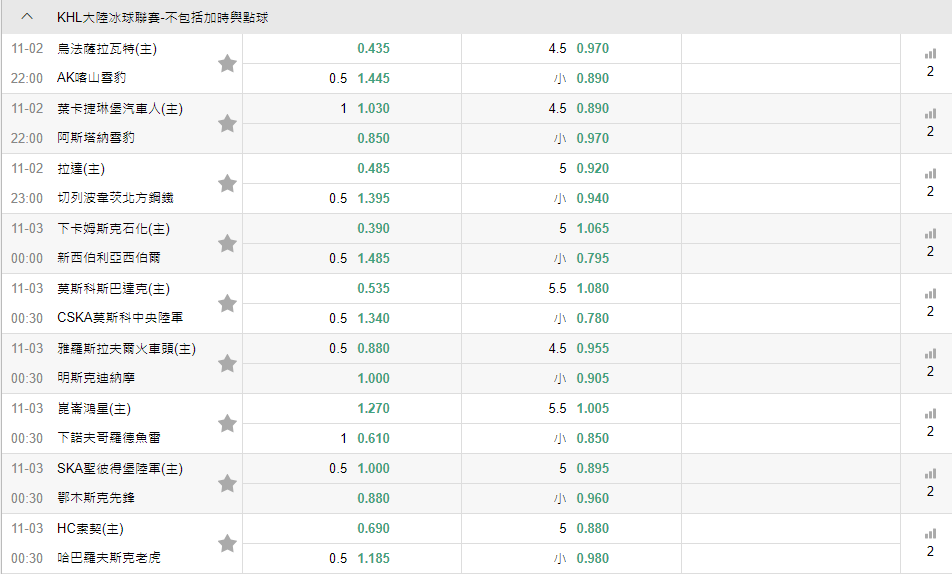Favorite the 雅羅斯拉夫爾火車頭 match star

coord(227,363)
